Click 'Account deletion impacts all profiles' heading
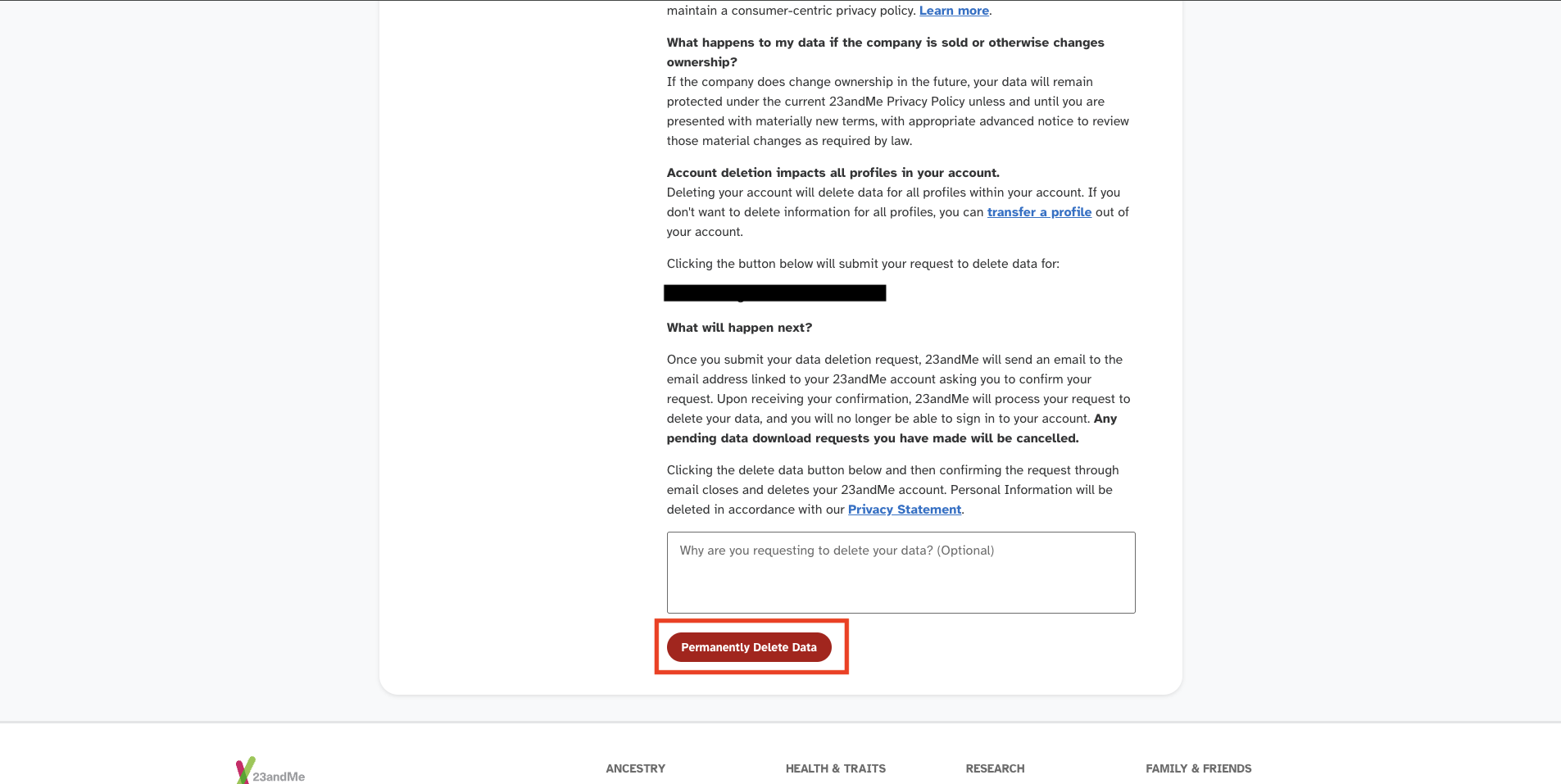Screen dimensions: 1561x784 tap(833, 173)
